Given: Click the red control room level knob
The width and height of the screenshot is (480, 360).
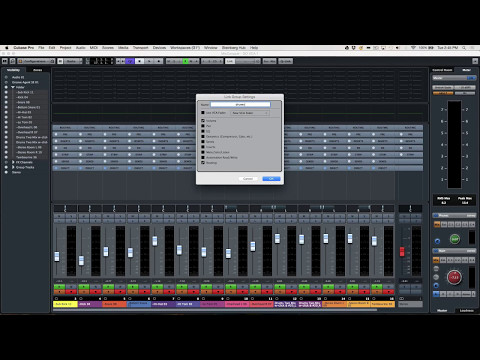Looking at the screenshot, I should [454, 277].
